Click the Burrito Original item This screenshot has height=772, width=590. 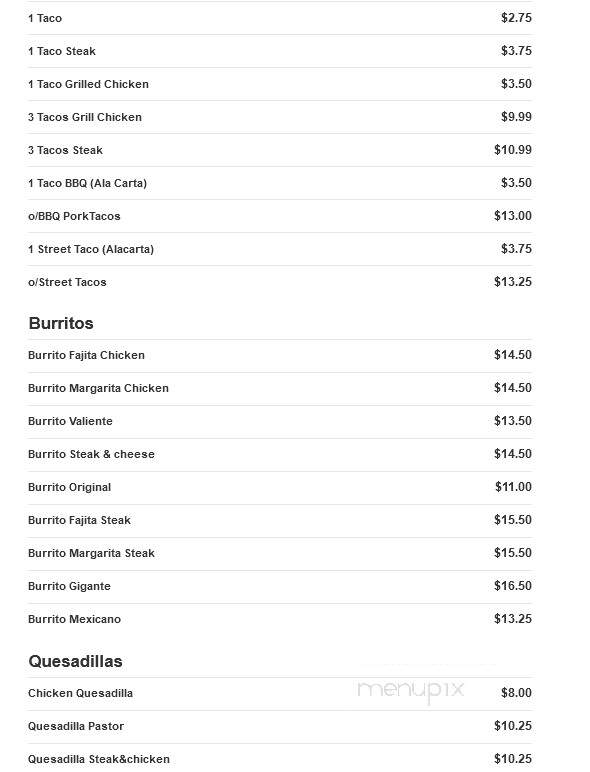pyautogui.click(x=280, y=487)
